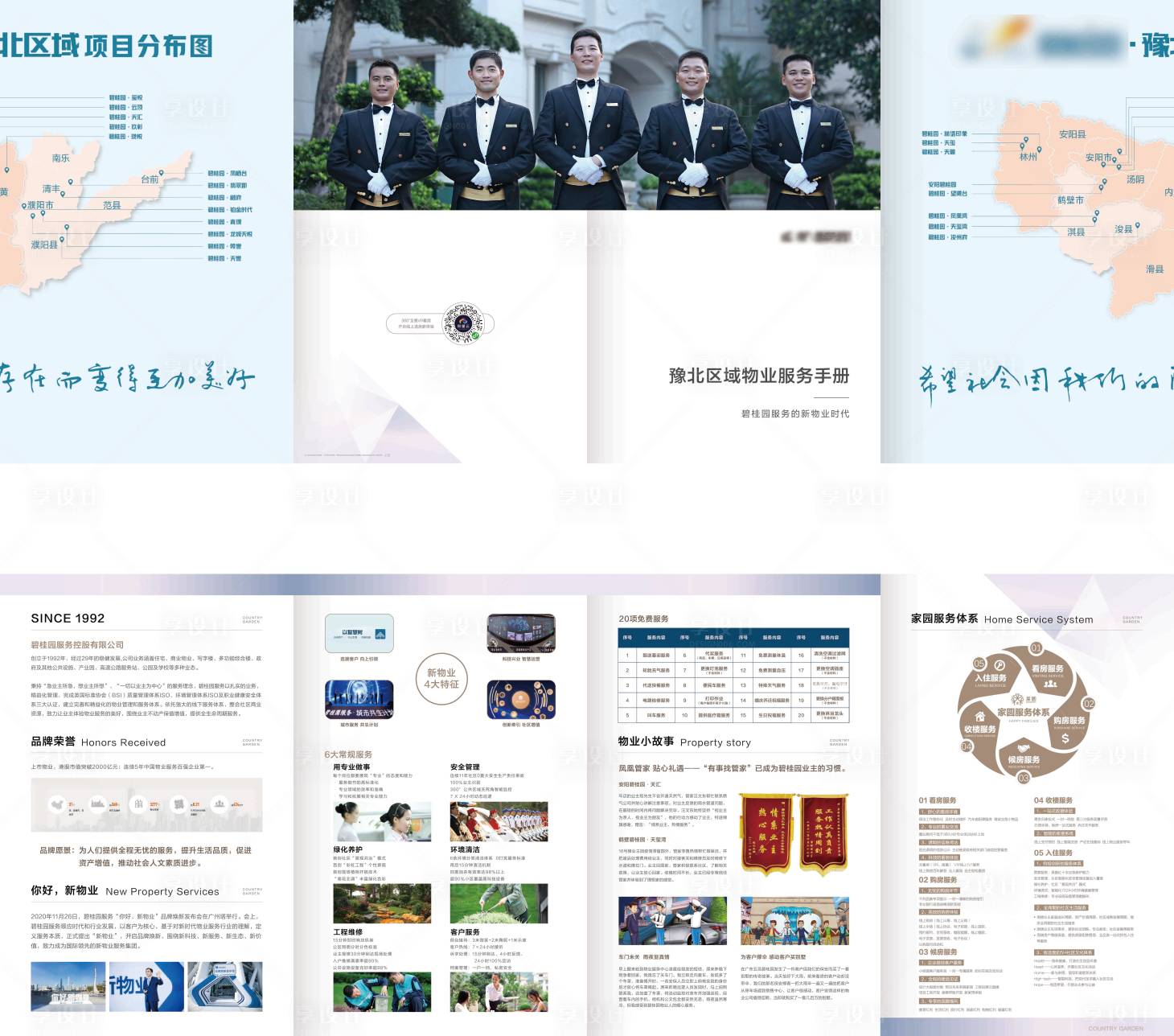The image size is (1174, 1036).
Task: Click the SINCE 1992 heading
Action: (x=68, y=618)
